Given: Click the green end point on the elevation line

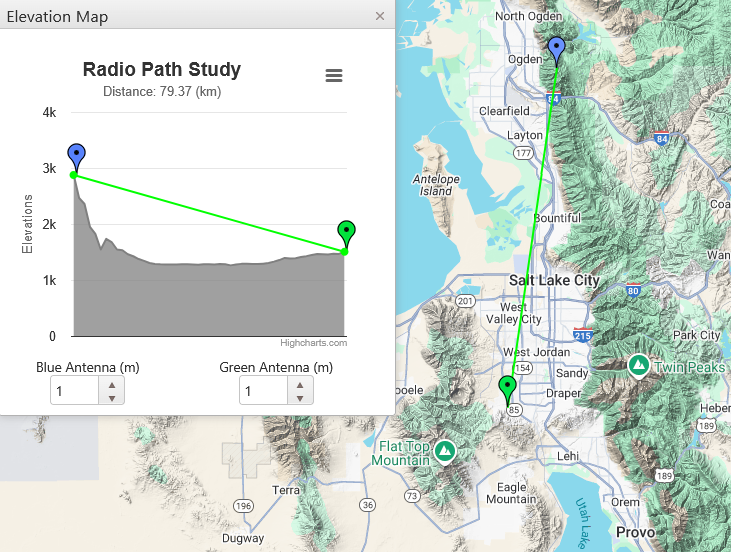Looking at the screenshot, I should (x=344, y=251).
